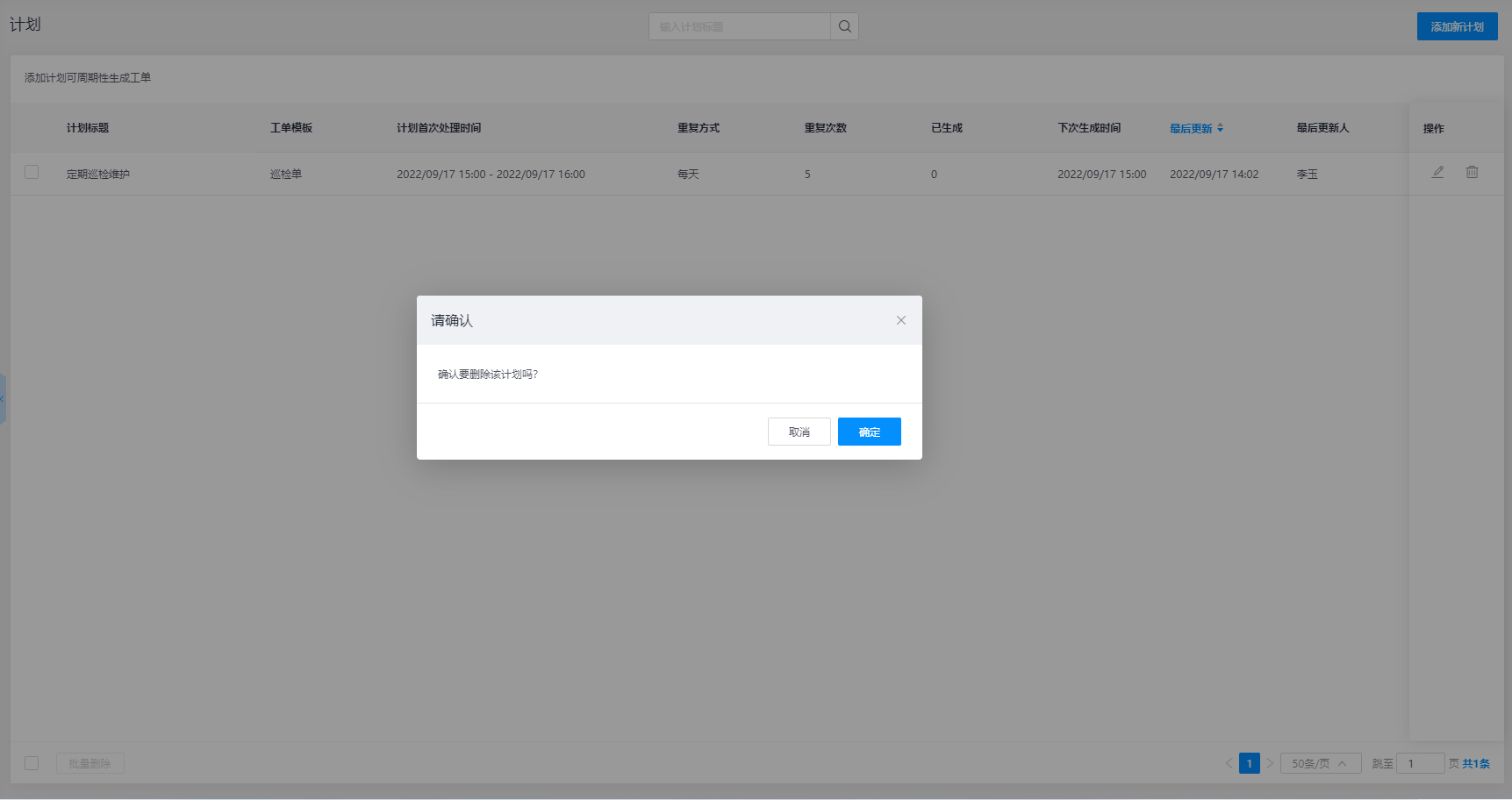The image size is (1512, 800).
Task: Click the previous page arrow
Action: 1229,763
